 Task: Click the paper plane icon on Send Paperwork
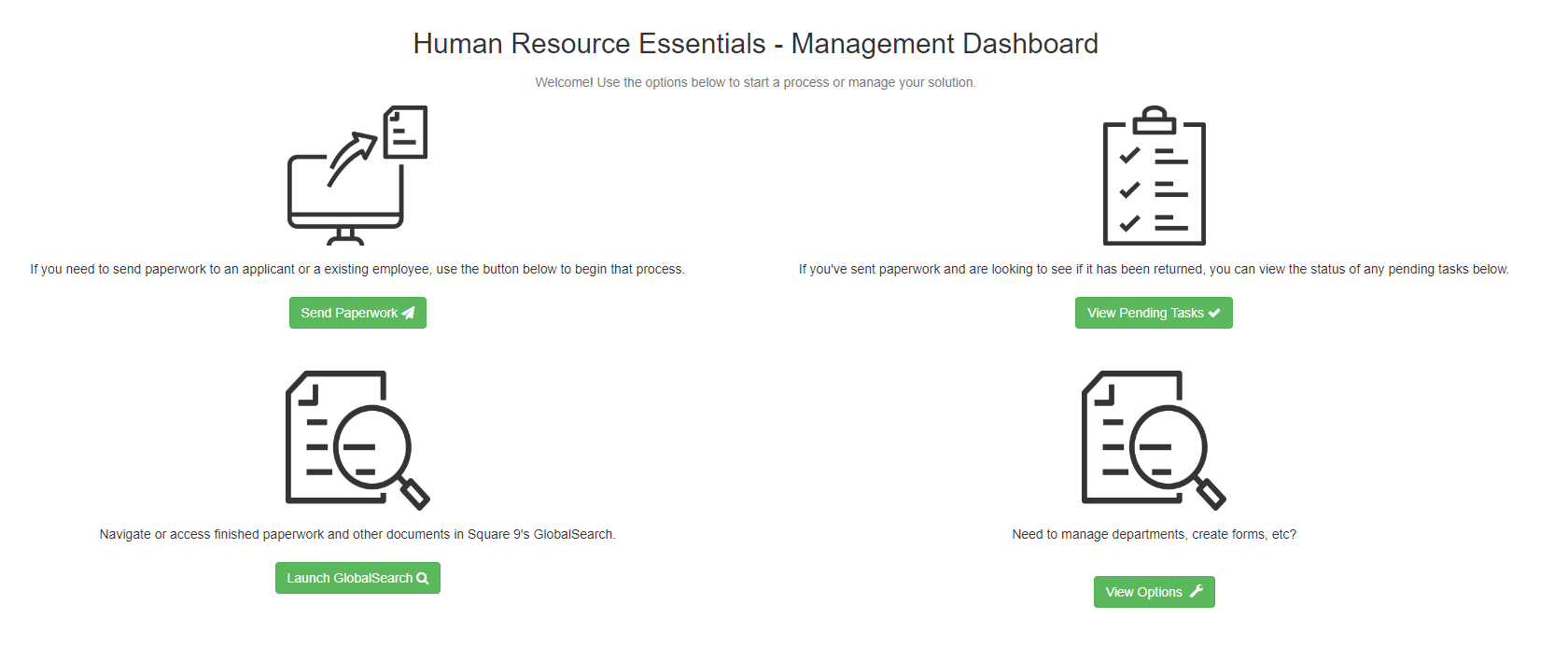pyautogui.click(x=409, y=313)
